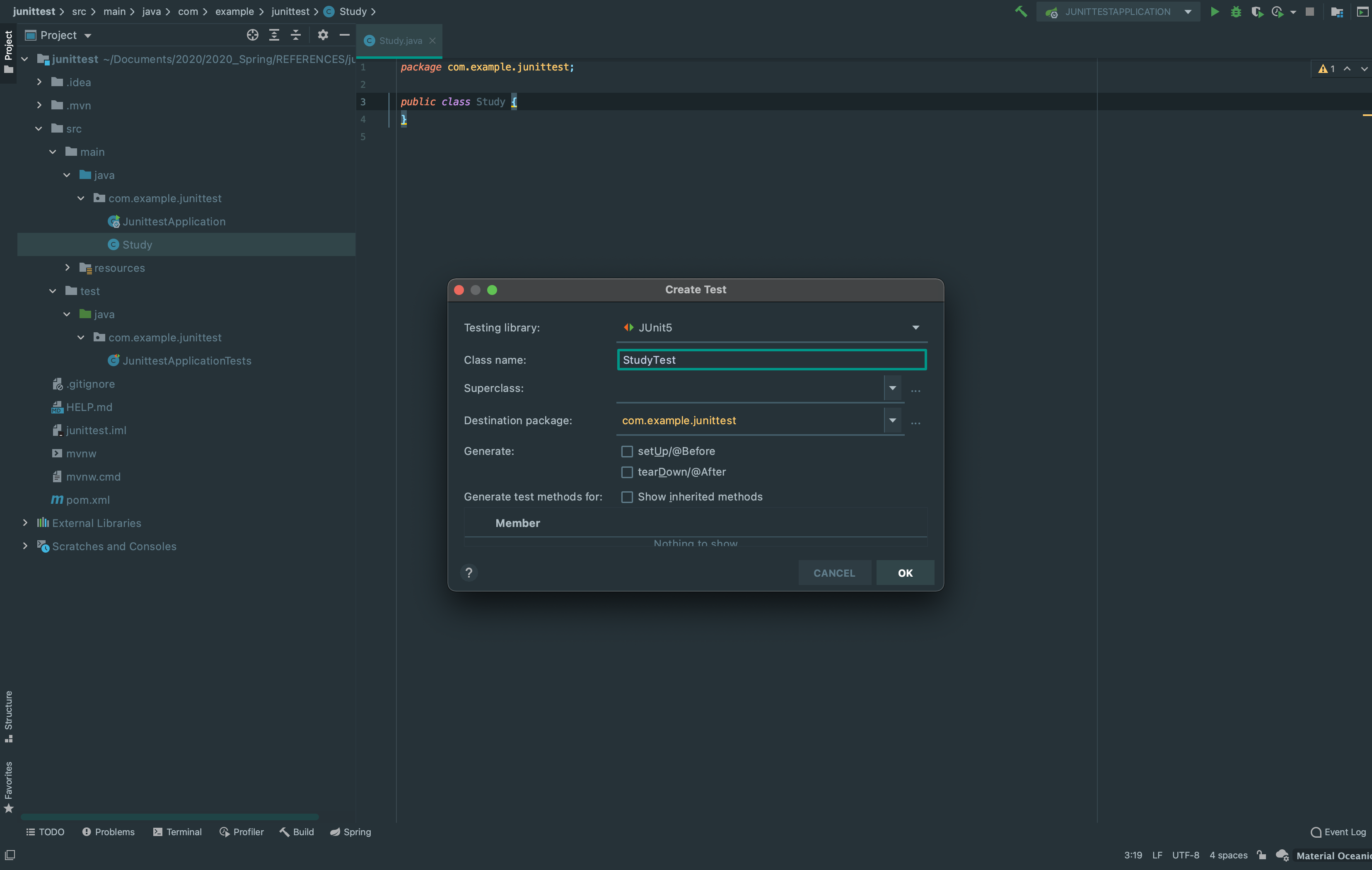Click the green Run button
The height and width of the screenshot is (870, 1372).
pyautogui.click(x=1214, y=12)
